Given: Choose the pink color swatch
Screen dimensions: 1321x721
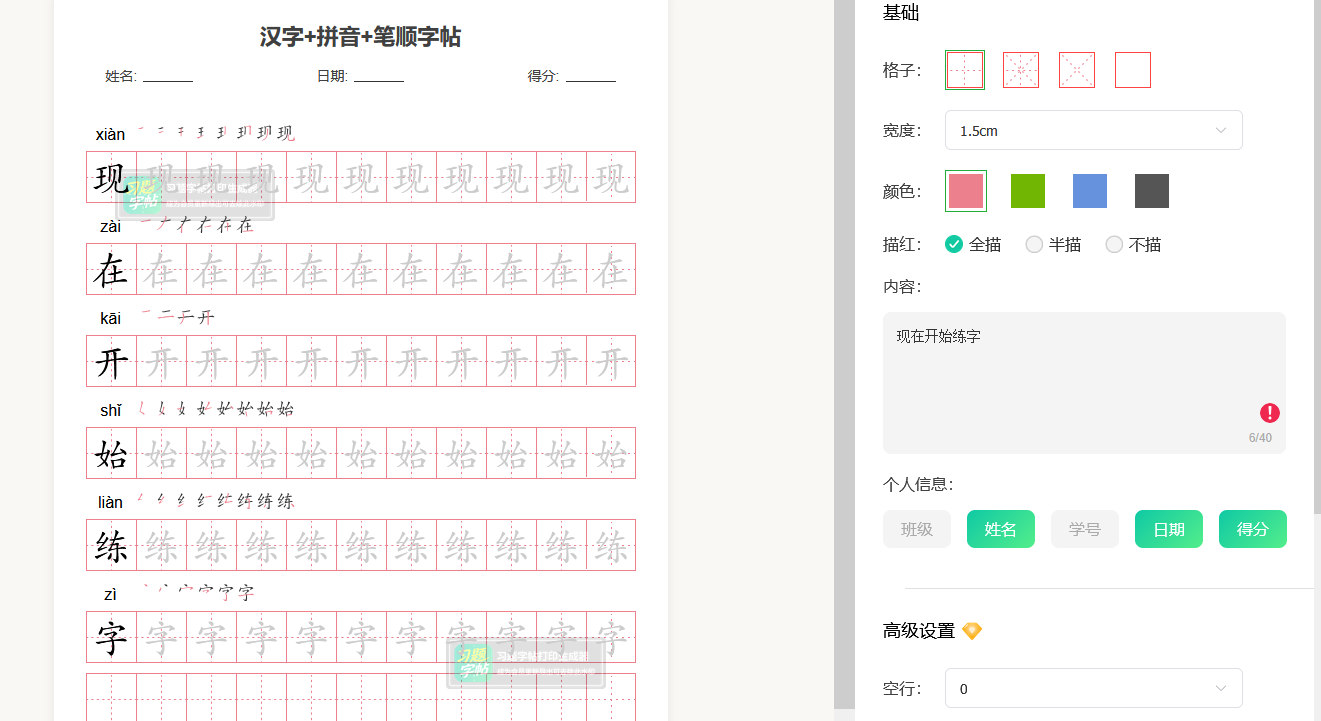Looking at the screenshot, I should tap(966, 191).
